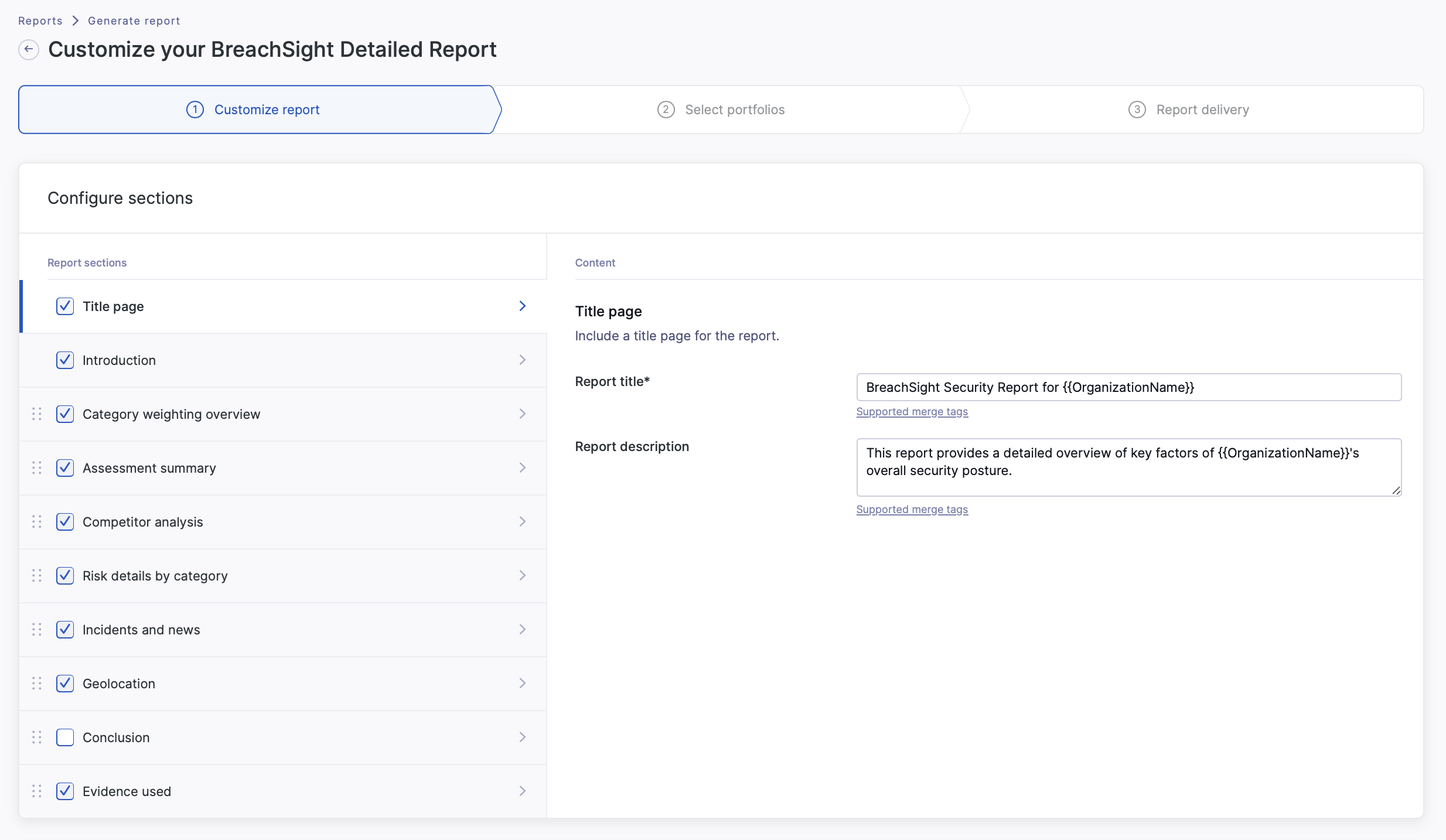This screenshot has height=840, width=1446.
Task: Click drag handle for Geolocation row
Action: [37, 684]
